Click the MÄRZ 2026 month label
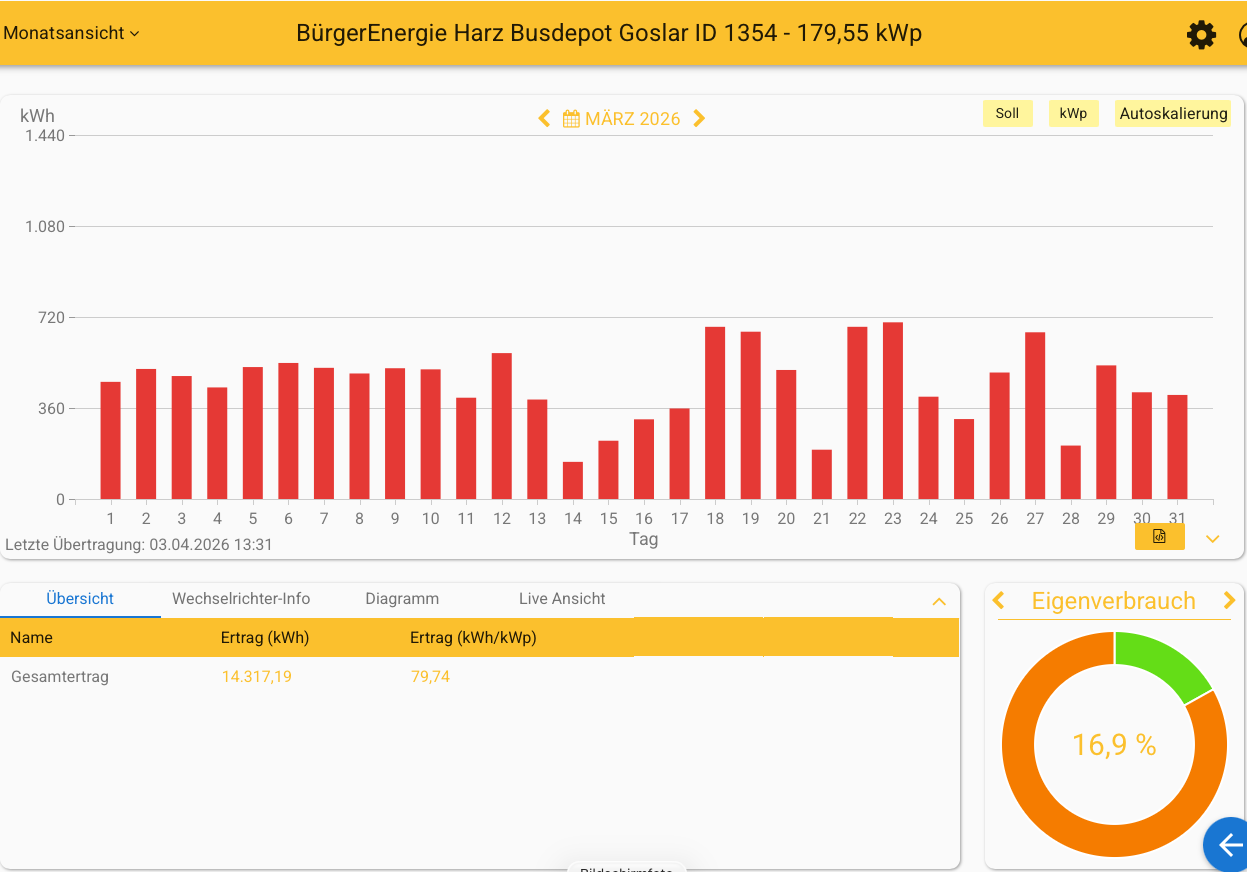 (x=632, y=119)
